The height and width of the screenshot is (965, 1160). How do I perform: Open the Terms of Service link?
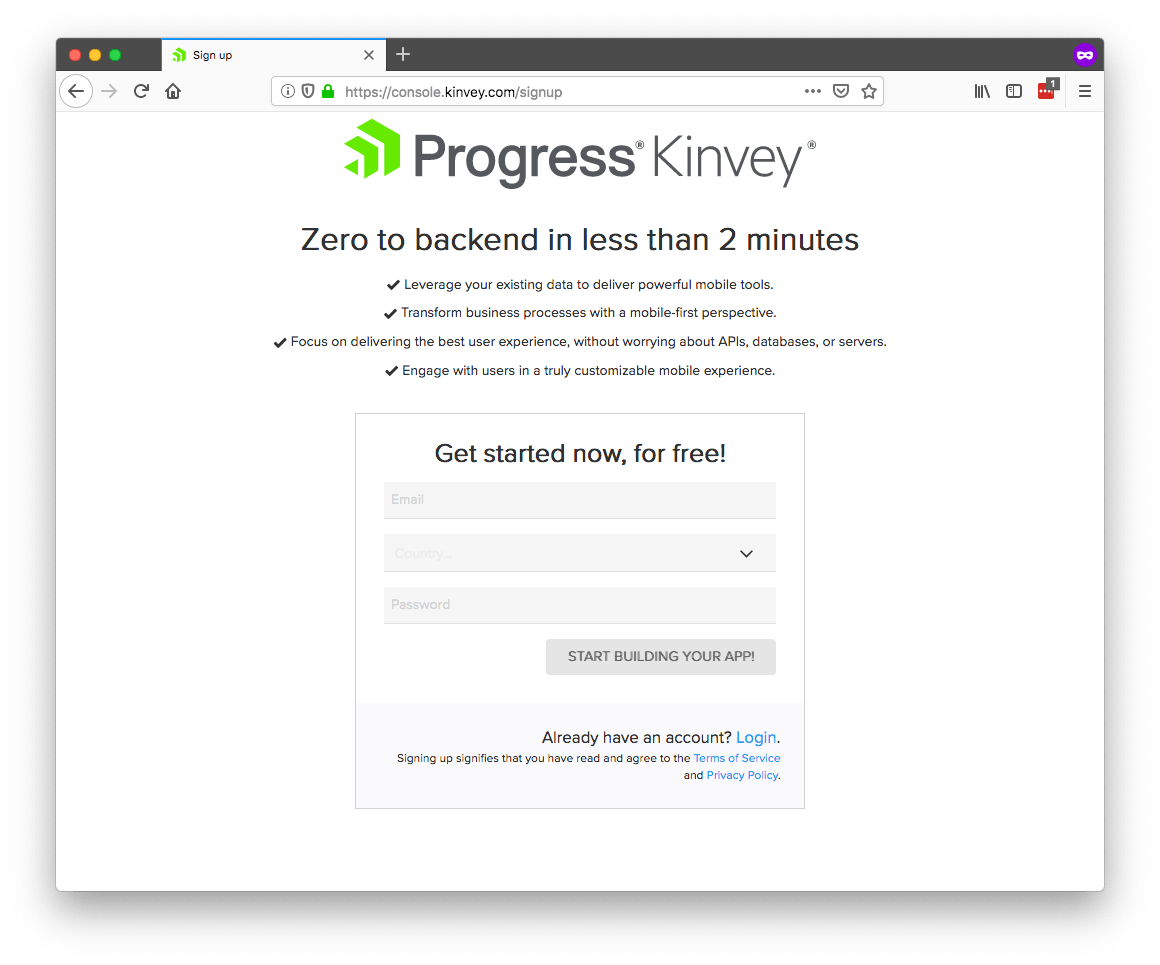[736, 758]
